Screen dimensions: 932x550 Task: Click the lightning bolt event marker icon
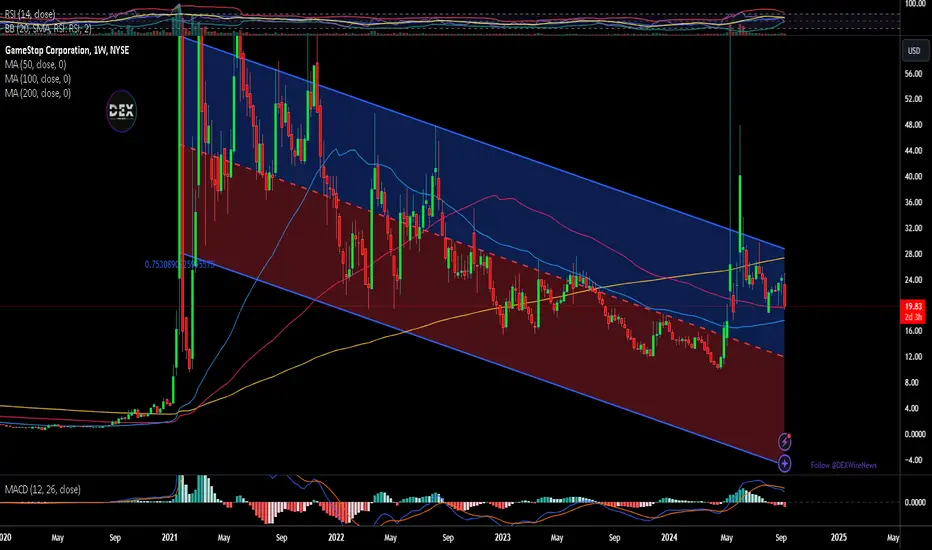pyautogui.click(x=785, y=442)
